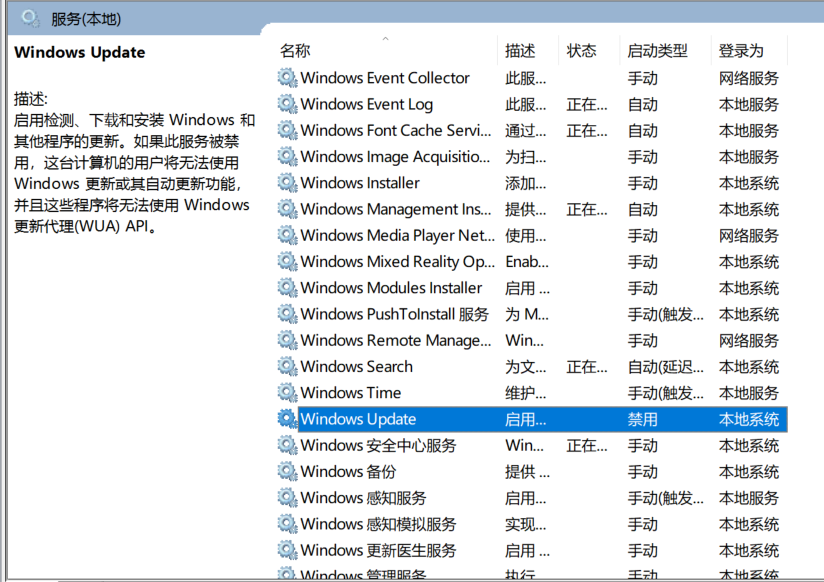Click the gear icon beside Windows Installer
The image size is (824, 582).
pyautogui.click(x=287, y=183)
